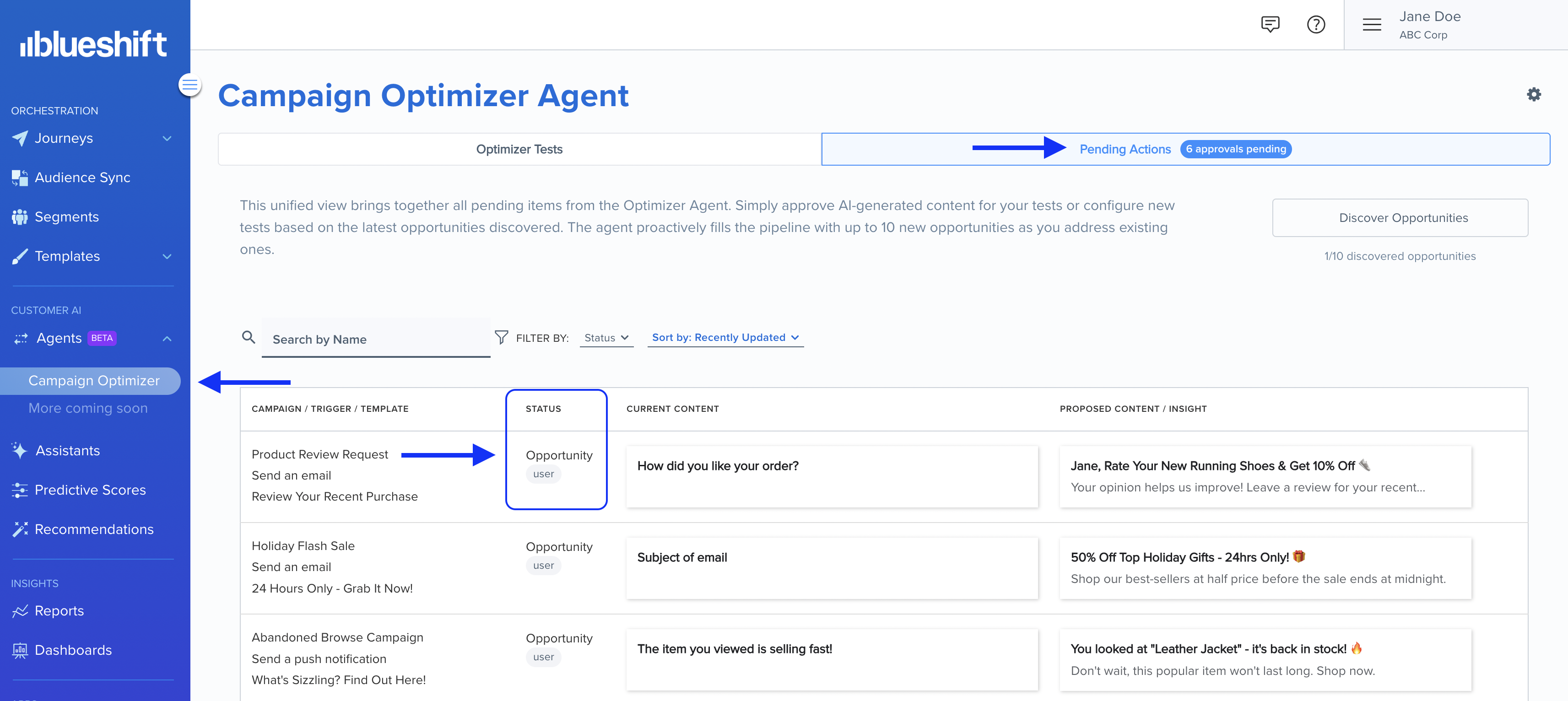
Task: Open Campaign Optimizer sidebar link
Action: [x=94, y=381]
